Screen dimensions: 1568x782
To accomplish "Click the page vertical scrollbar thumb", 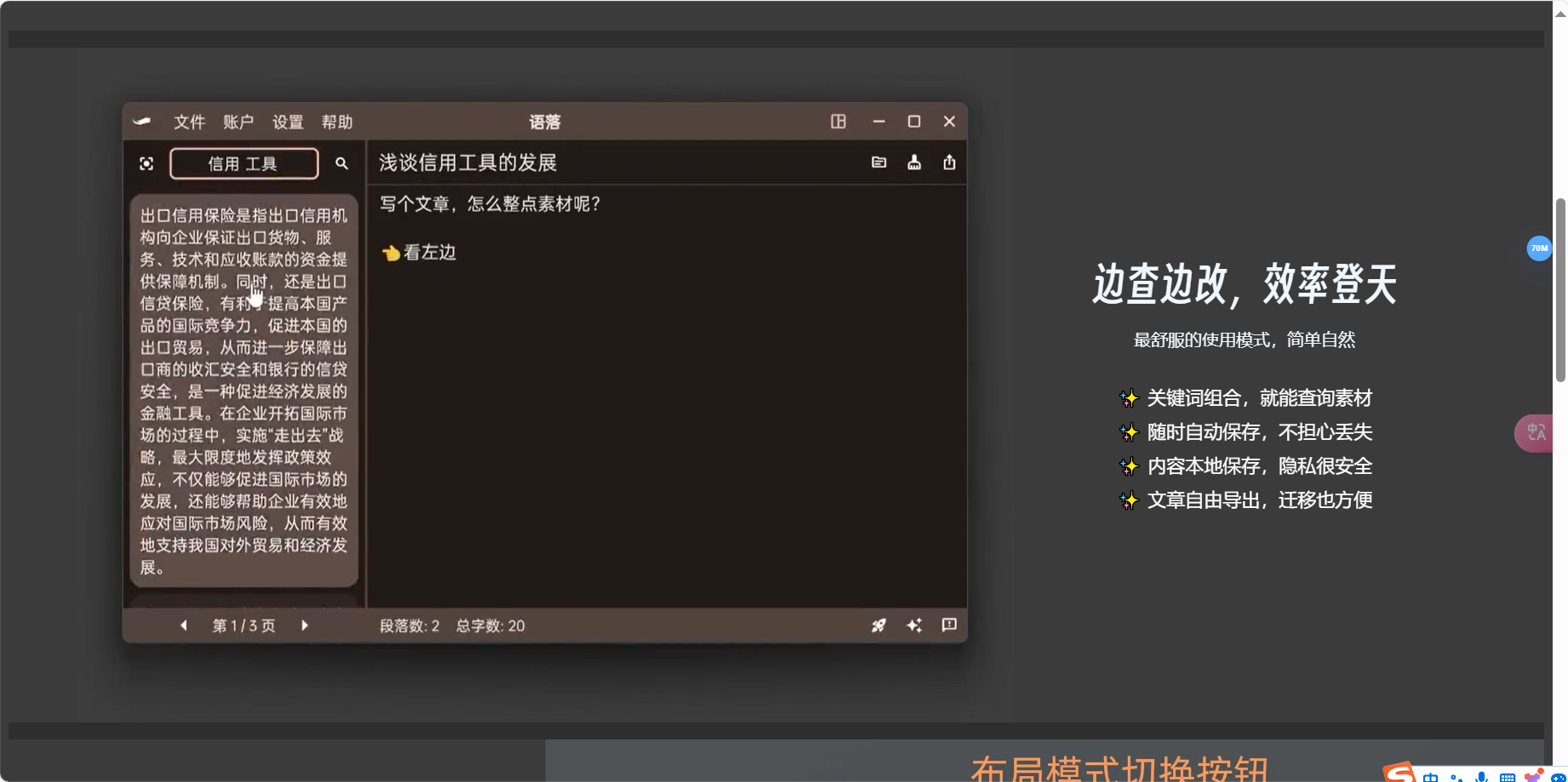I will 1560,289.
